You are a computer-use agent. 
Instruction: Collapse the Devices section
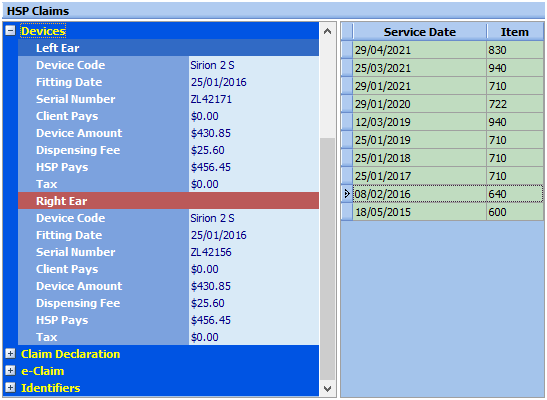[10, 31]
